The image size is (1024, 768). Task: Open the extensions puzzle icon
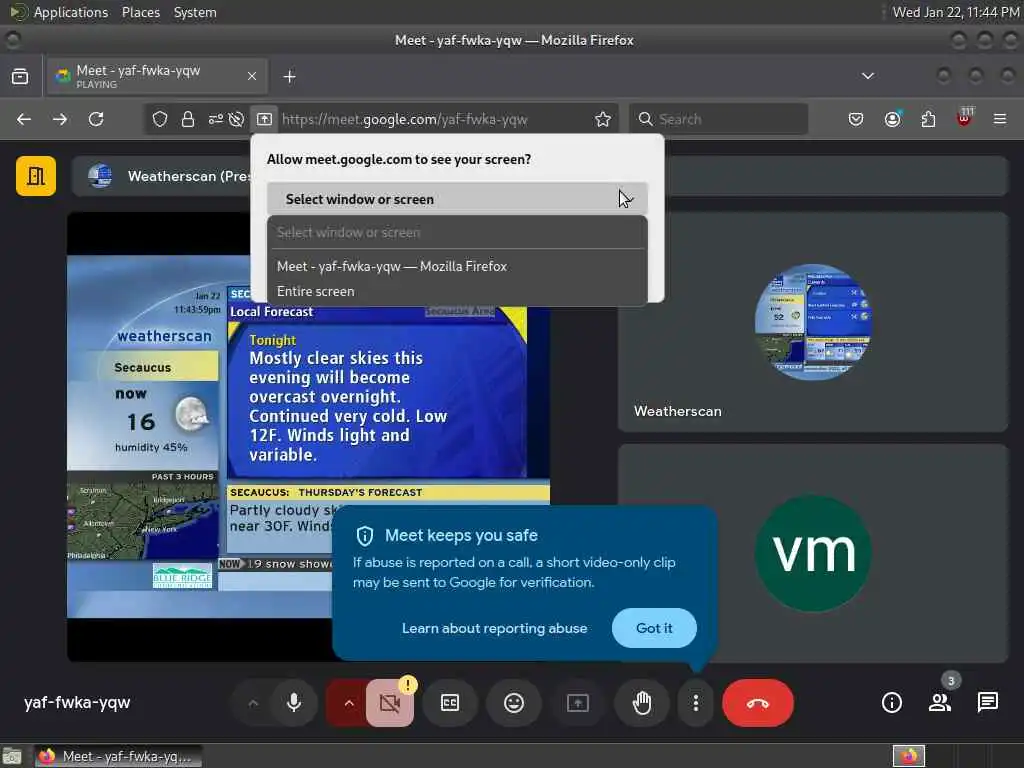pyautogui.click(x=928, y=119)
